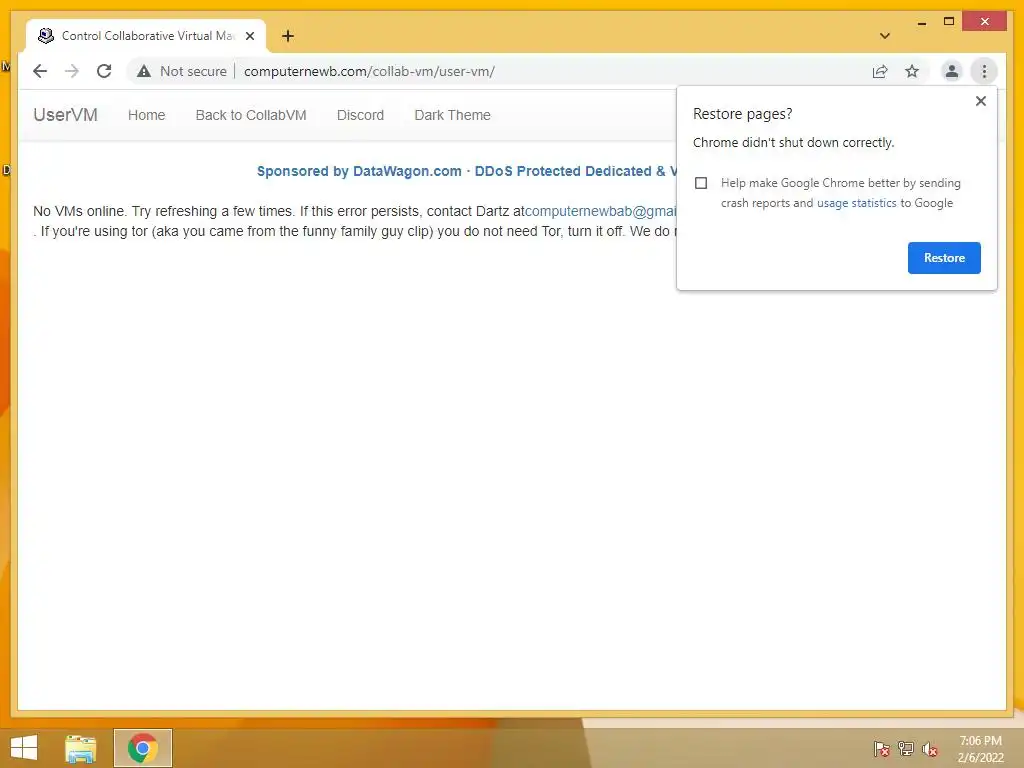The height and width of the screenshot is (768, 1024).
Task: Open the Home nav item
Action: click(146, 115)
